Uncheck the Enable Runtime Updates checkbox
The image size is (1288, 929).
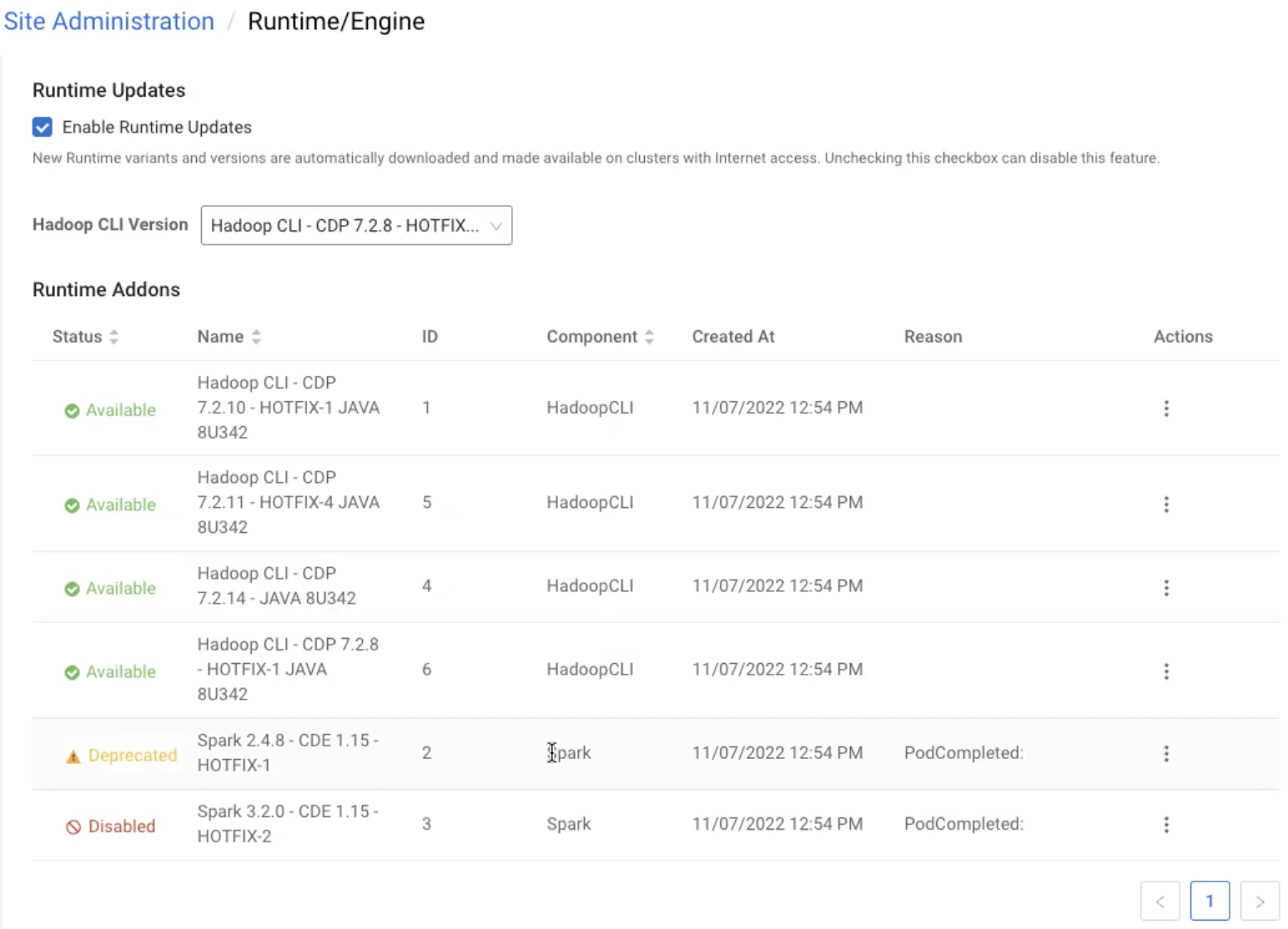click(43, 127)
